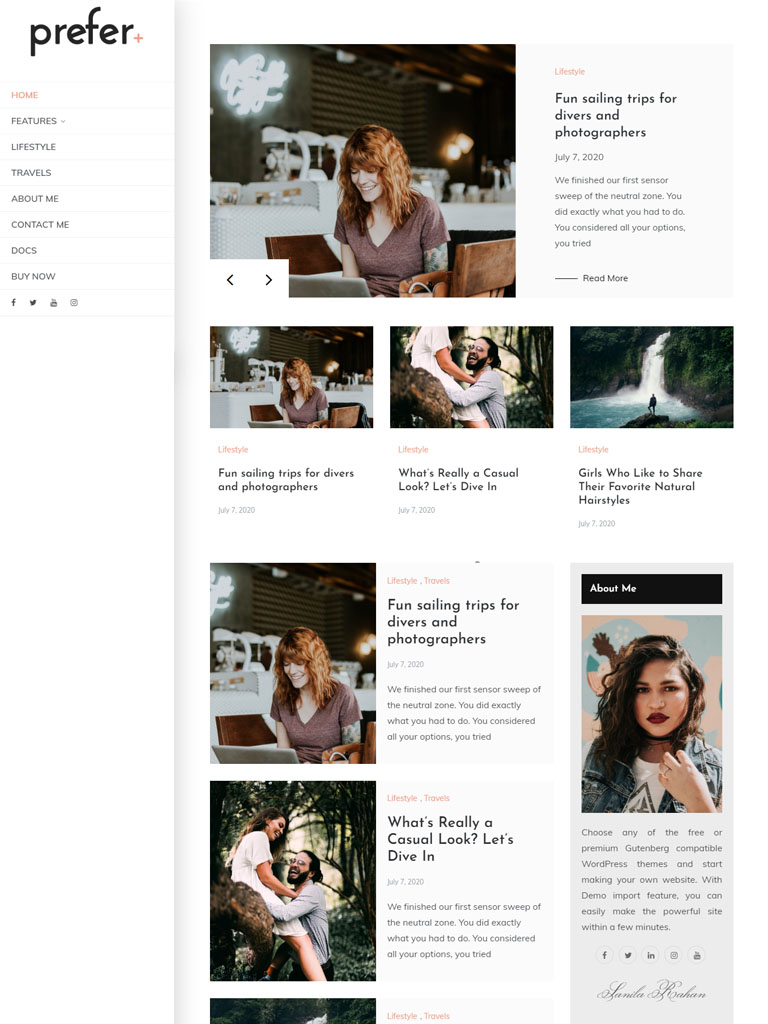Click YouTube icon in About Me widget

[697, 955]
